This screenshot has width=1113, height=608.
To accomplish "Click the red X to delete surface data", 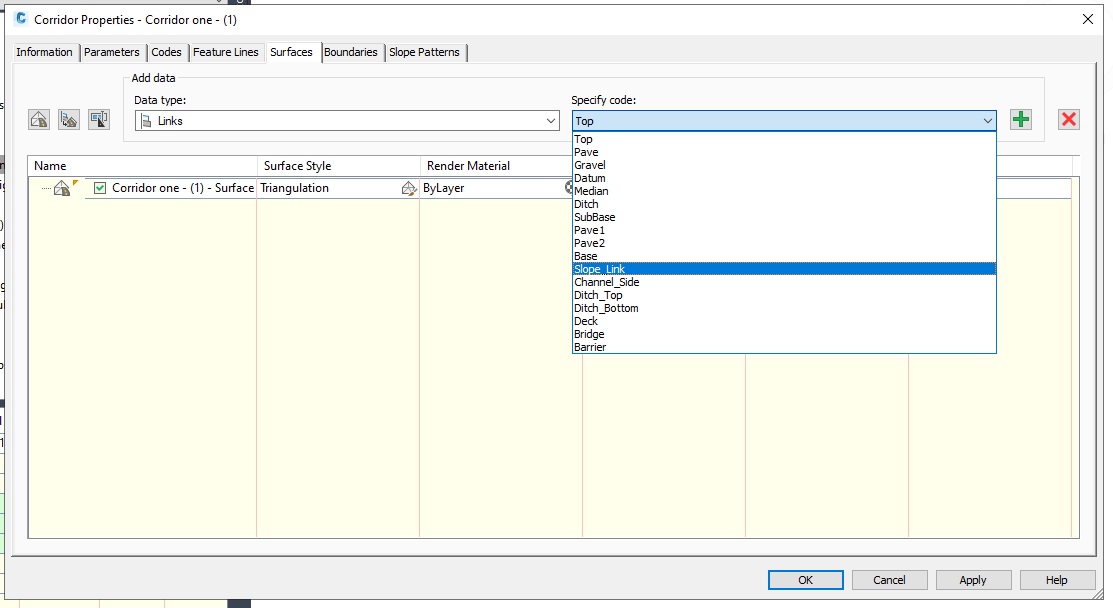I will pos(1068,119).
